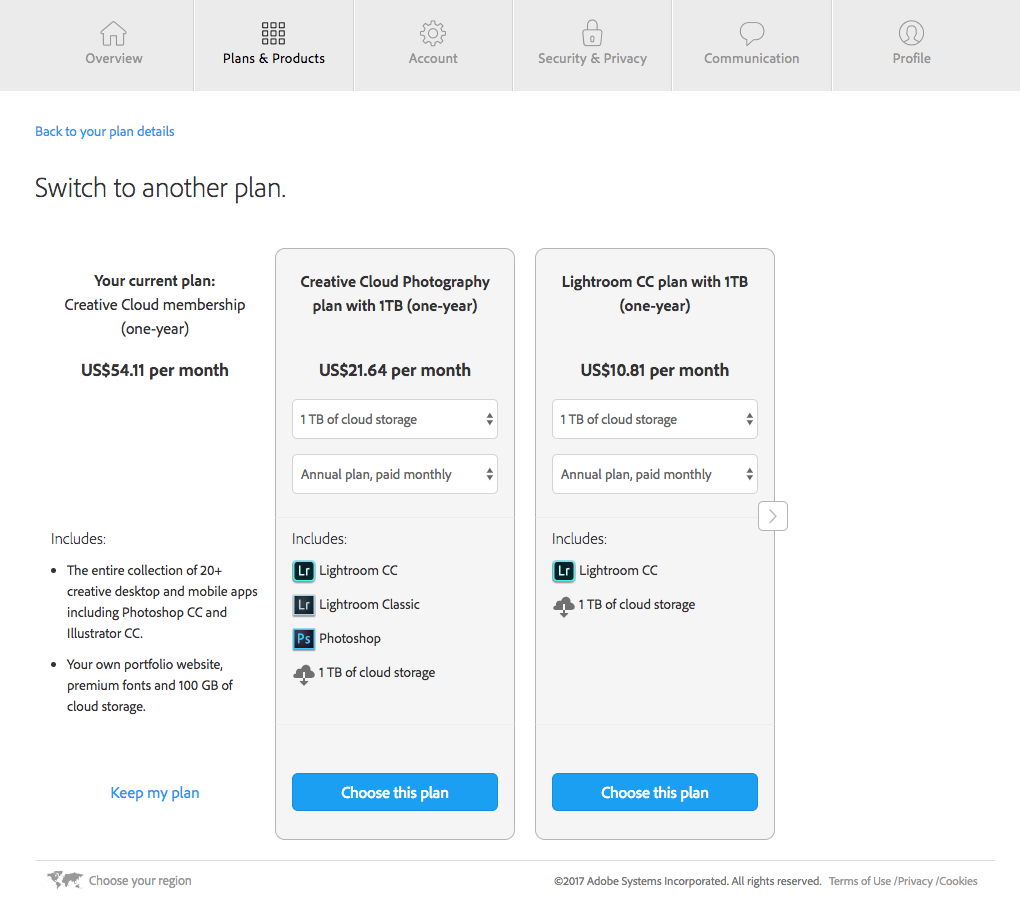Click the Lightroom Classic icon
The image size is (1020, 910).
tap(304, 605)
